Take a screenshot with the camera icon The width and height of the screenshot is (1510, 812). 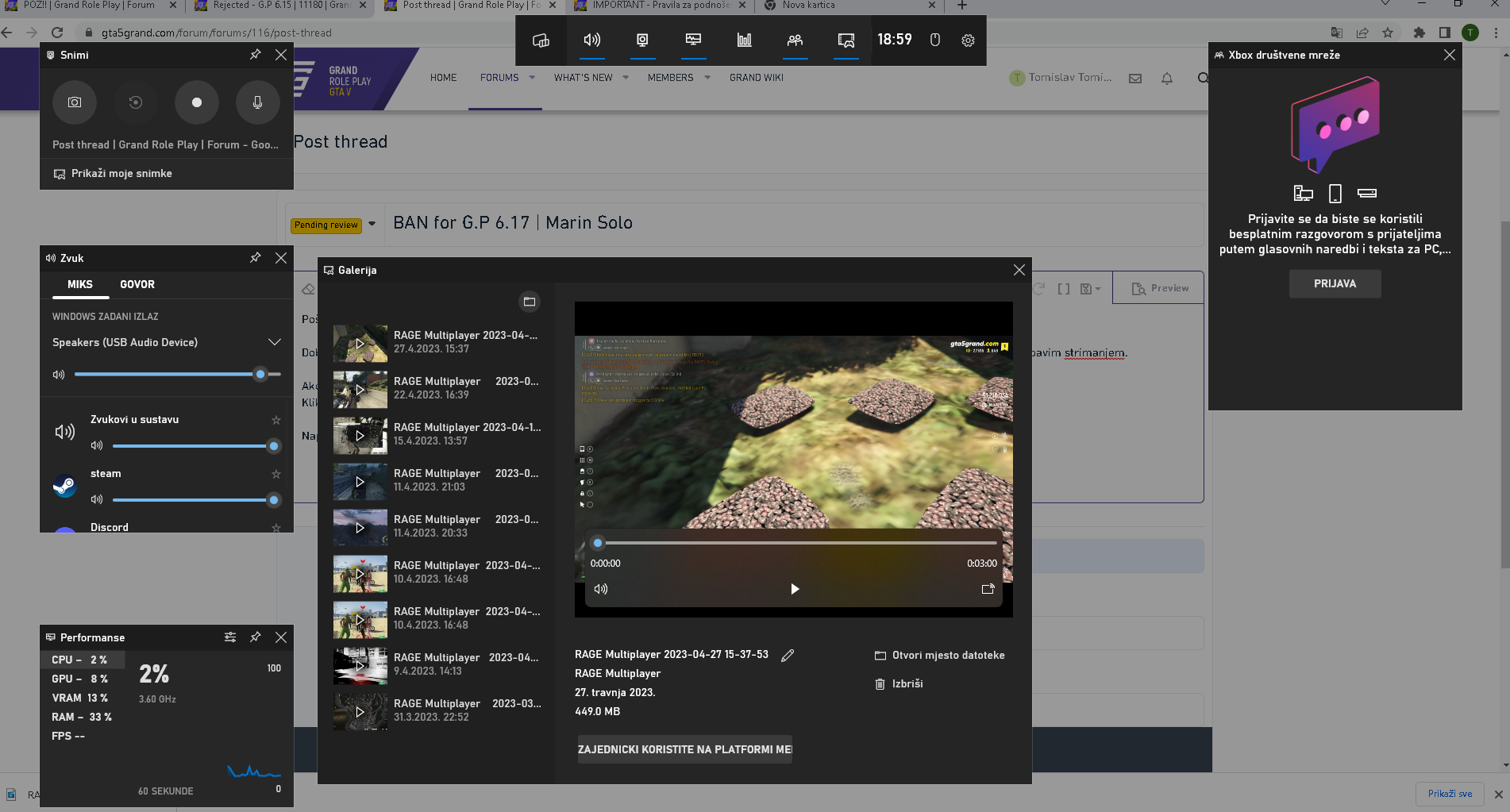pyautogui.click(x=75, y=102)
